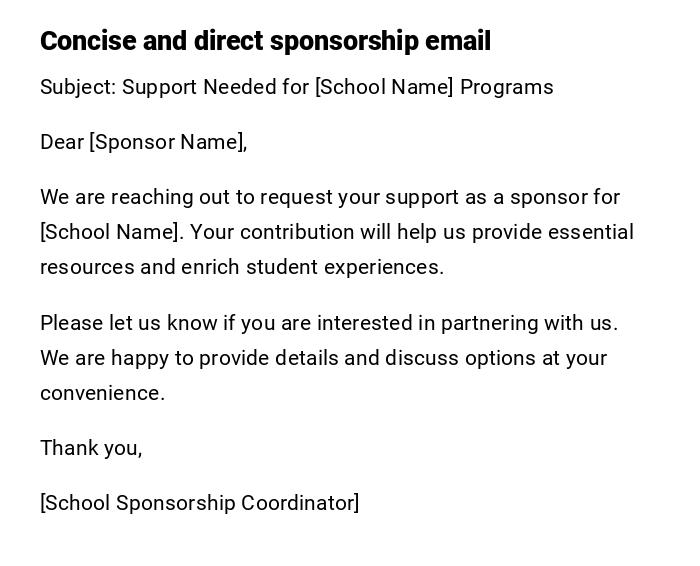This screenshot has width=700, height=566.
Task: Select the [Sponsor Name] placeholder in the greeting
Action: click(x=167, y=142)
